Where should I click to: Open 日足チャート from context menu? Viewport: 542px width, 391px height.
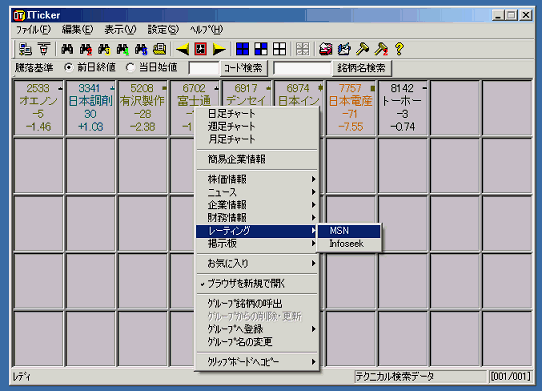(x=256, y=113)
